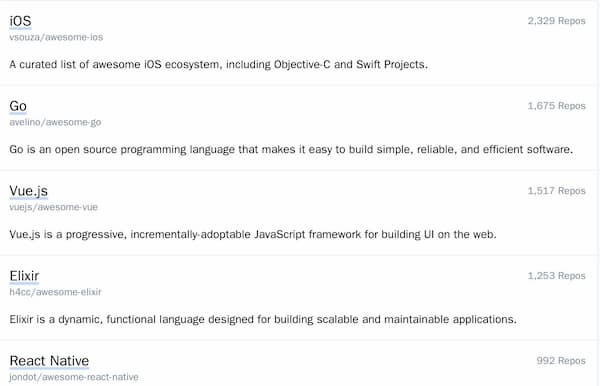This screenshot has height=386, width=600.
Task: Click the jondot/awesome-react-native repository path
Action: [x=74, y=377]
